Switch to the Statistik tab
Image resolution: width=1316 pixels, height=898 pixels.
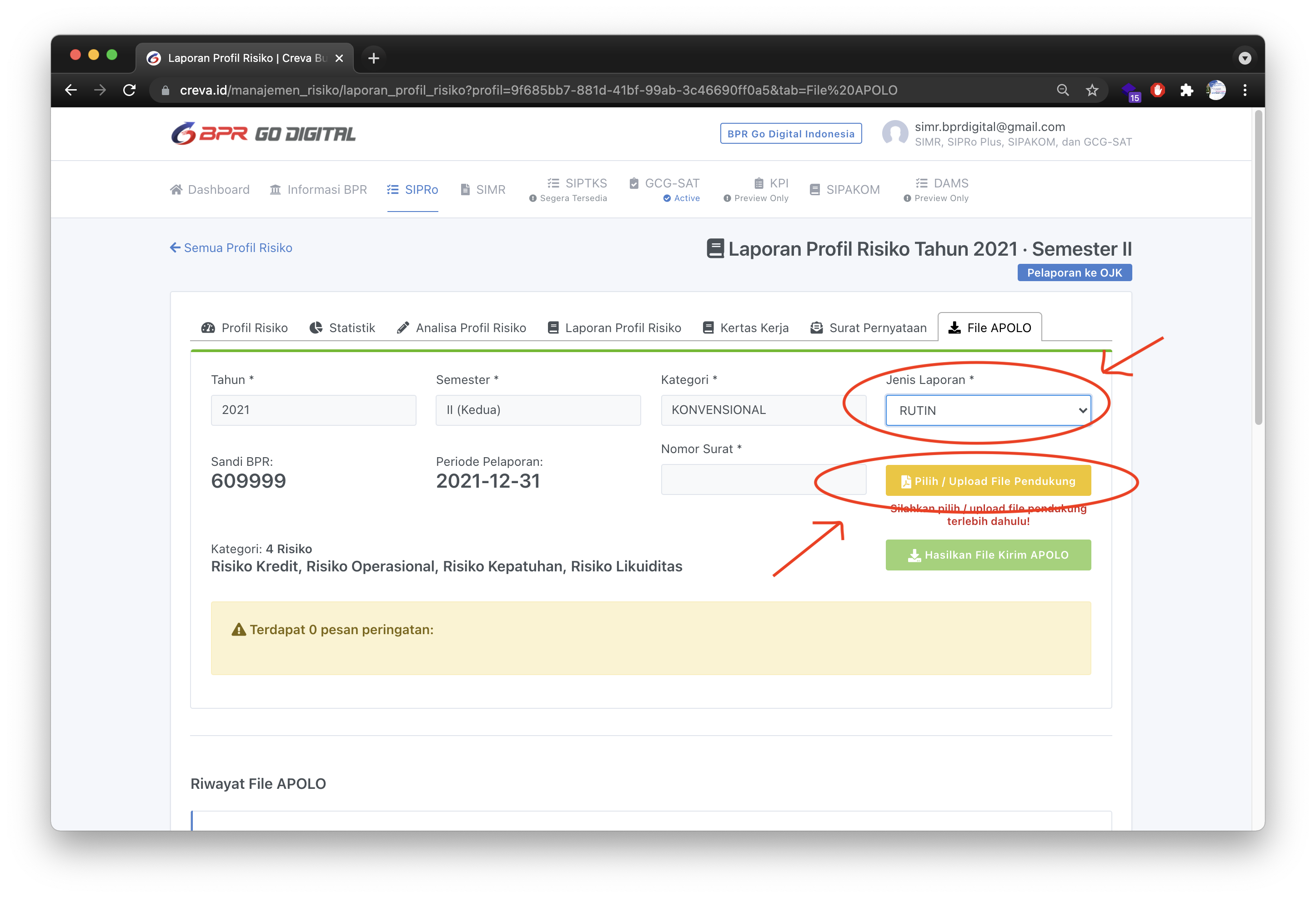pyautogui.click(x=342, y=328)
